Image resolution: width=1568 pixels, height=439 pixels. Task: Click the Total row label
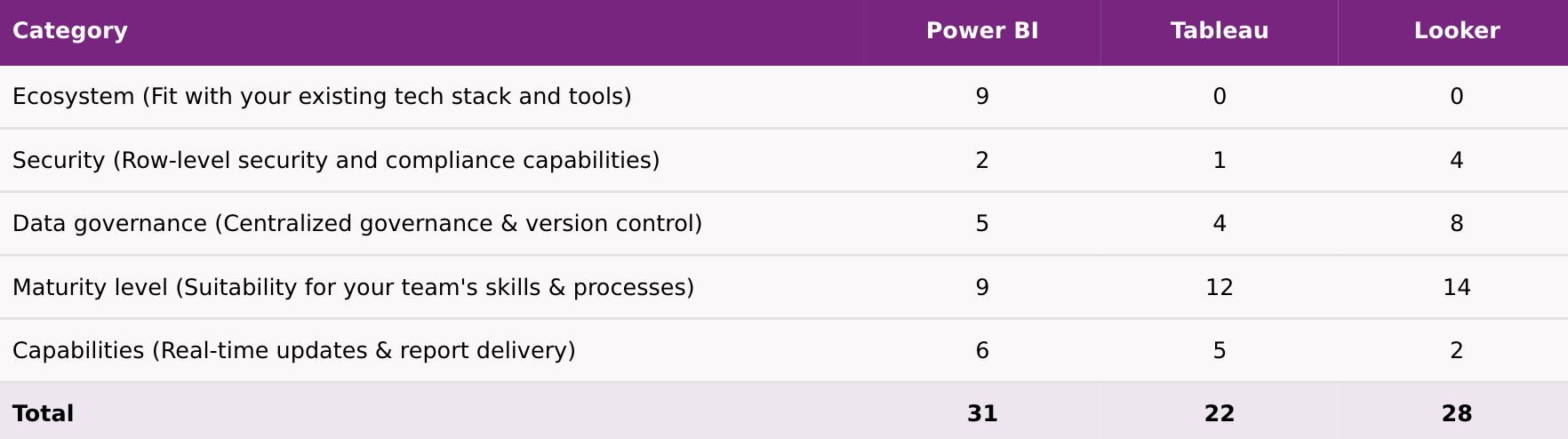point(44,414)
